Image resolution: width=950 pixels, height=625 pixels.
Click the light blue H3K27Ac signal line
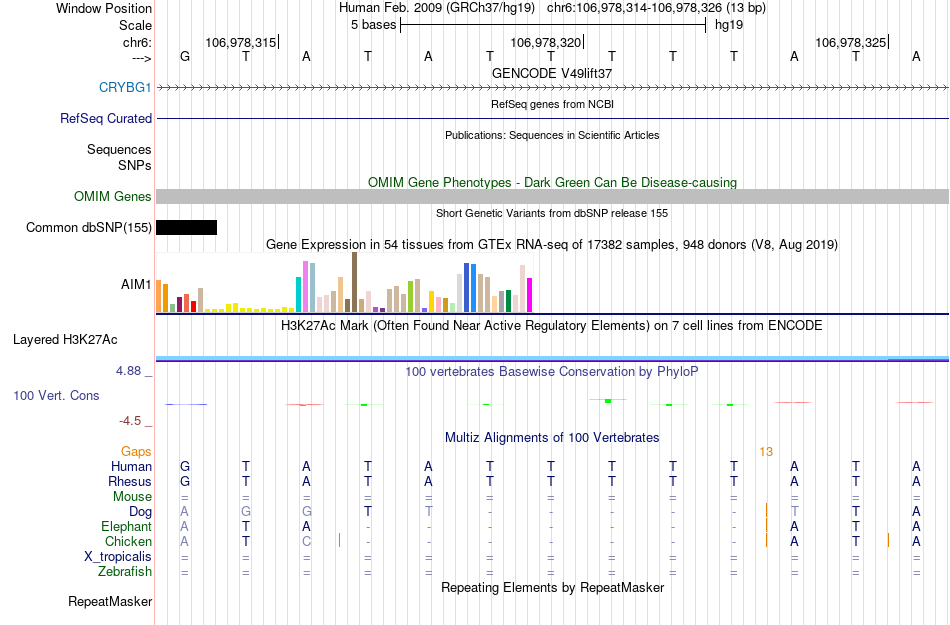point(552,359)
